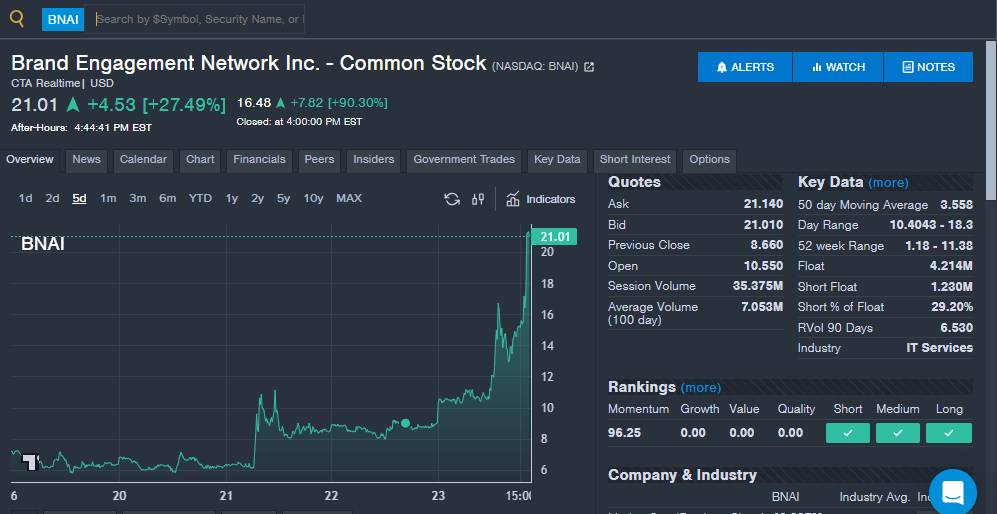
Task: Expand Key Data with the more link
Action: [x=888, y=183]
